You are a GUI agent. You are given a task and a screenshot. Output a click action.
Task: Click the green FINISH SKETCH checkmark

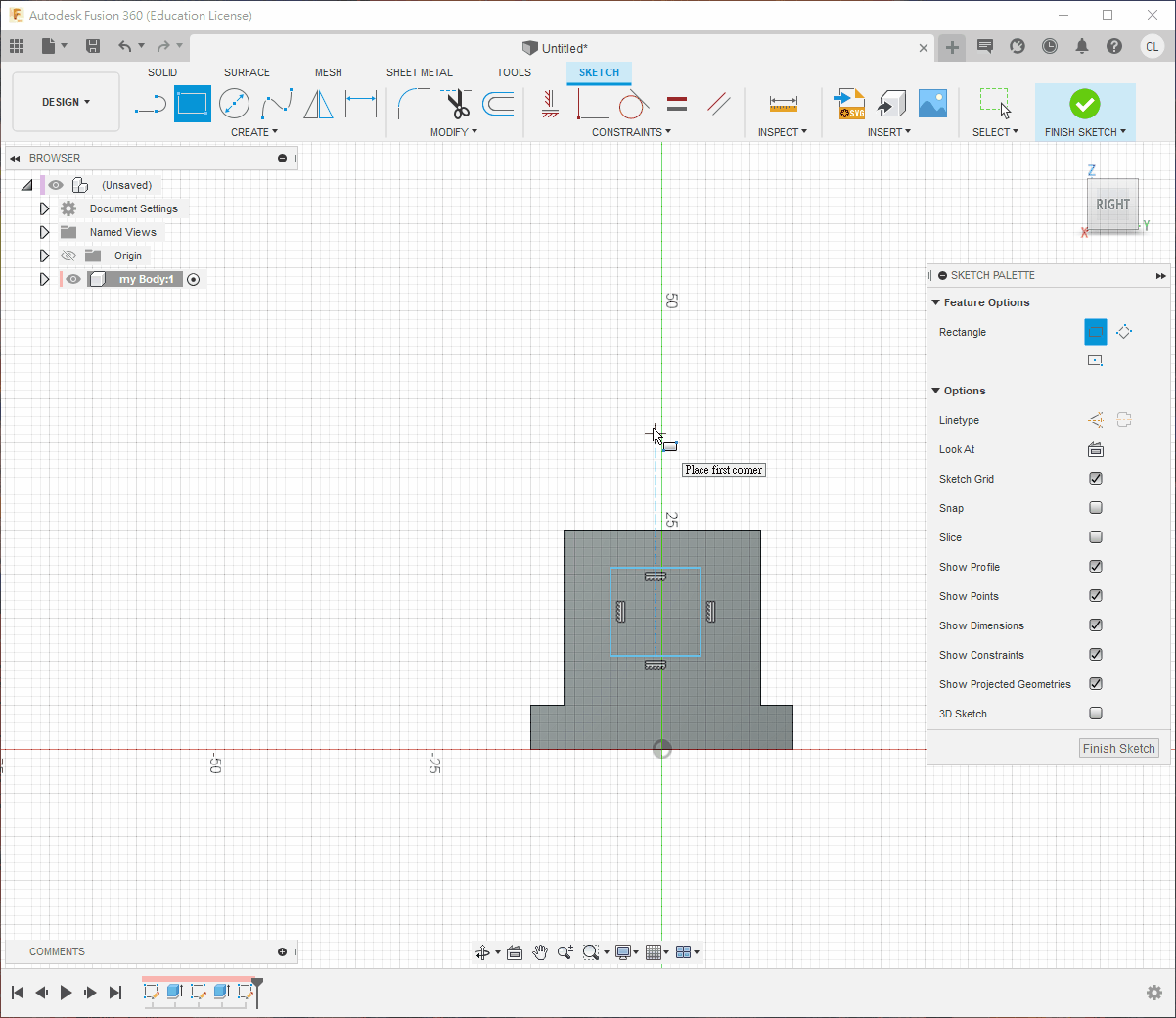(x=1084, y=103)
